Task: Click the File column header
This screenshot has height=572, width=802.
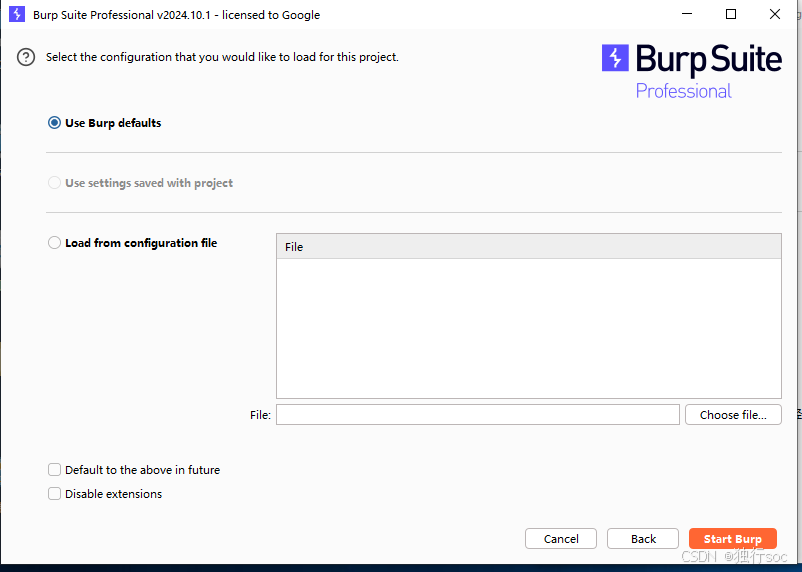Action: coord(529,247)
